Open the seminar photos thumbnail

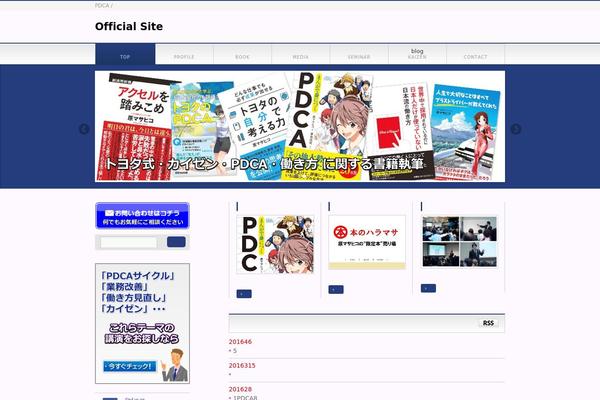pyautogui.click(x=460, y=242)
